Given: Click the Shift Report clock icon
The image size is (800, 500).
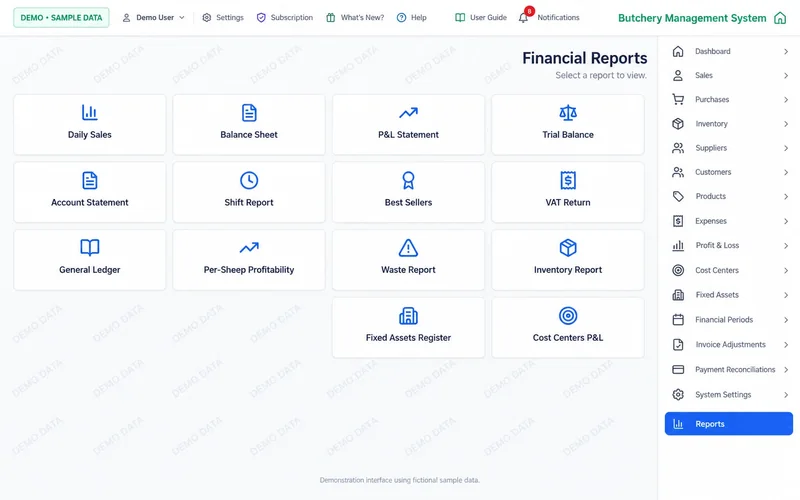Looking at the screenshot, I should 249,180.
